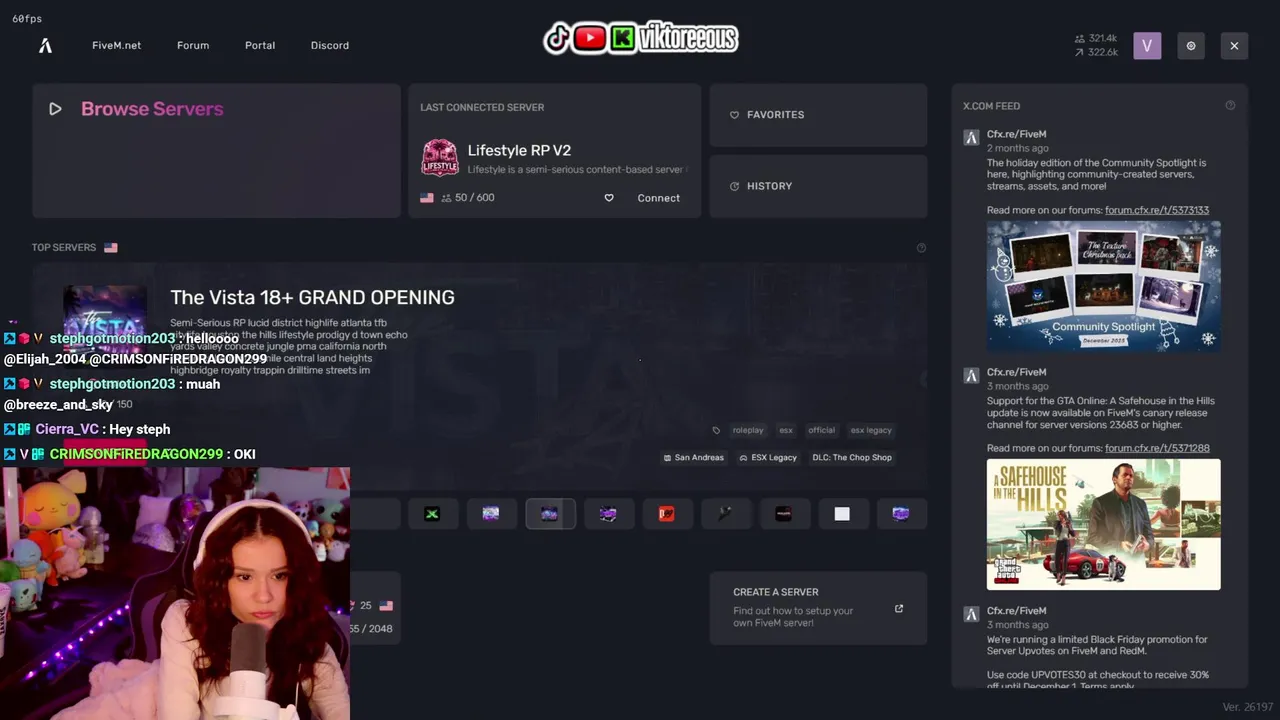Click the tag icon before roleplay
This screenshot has width=1280, height=720.
pos(716,430)
